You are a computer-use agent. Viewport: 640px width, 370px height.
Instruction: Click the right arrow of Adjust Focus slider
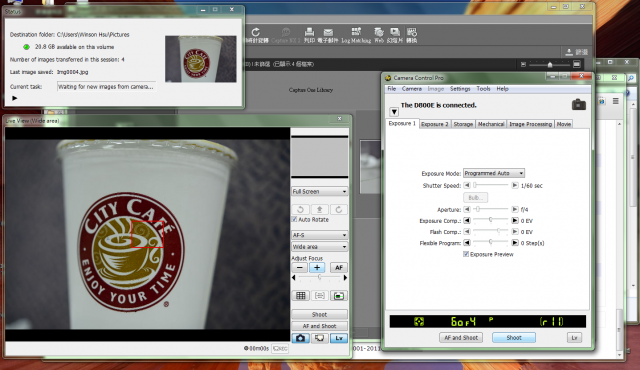(x=345, y=277)
